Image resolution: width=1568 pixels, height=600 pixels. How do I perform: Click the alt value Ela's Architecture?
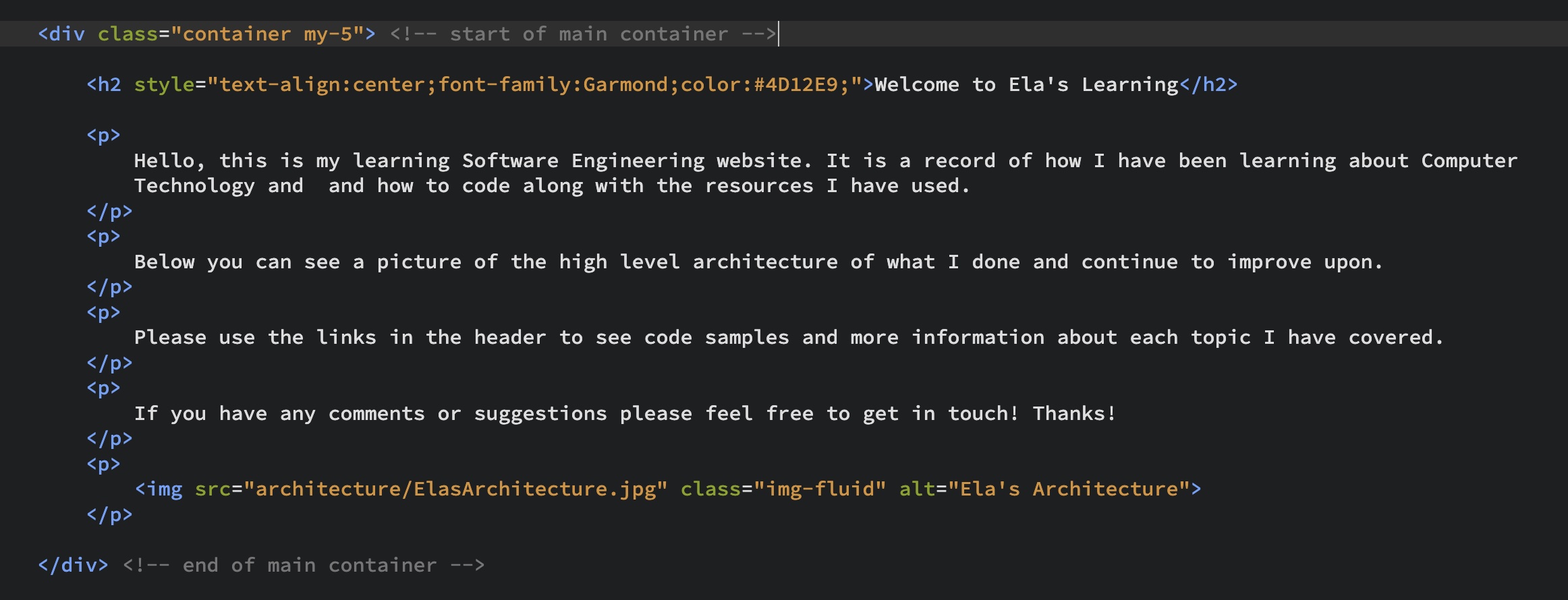pyautogui.click(x=1069, y=489)
